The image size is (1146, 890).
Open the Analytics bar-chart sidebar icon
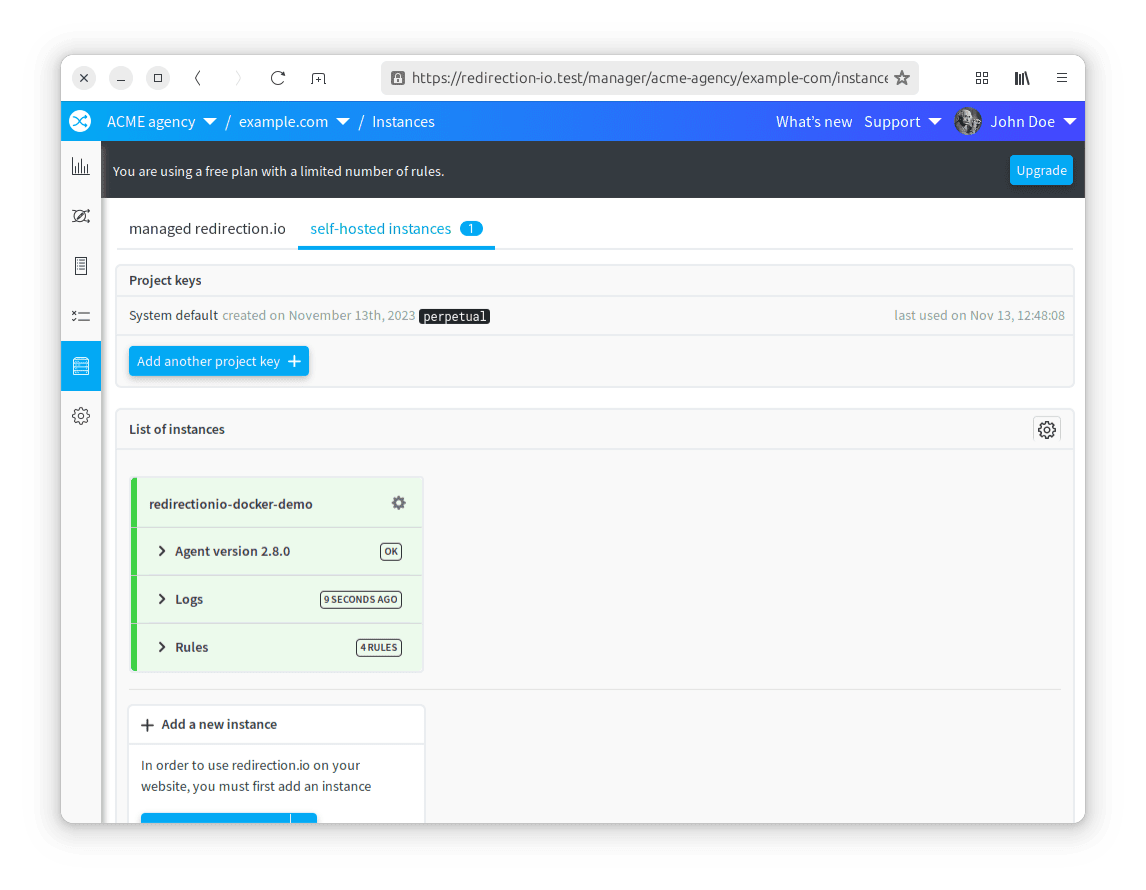tap(81, 166)
